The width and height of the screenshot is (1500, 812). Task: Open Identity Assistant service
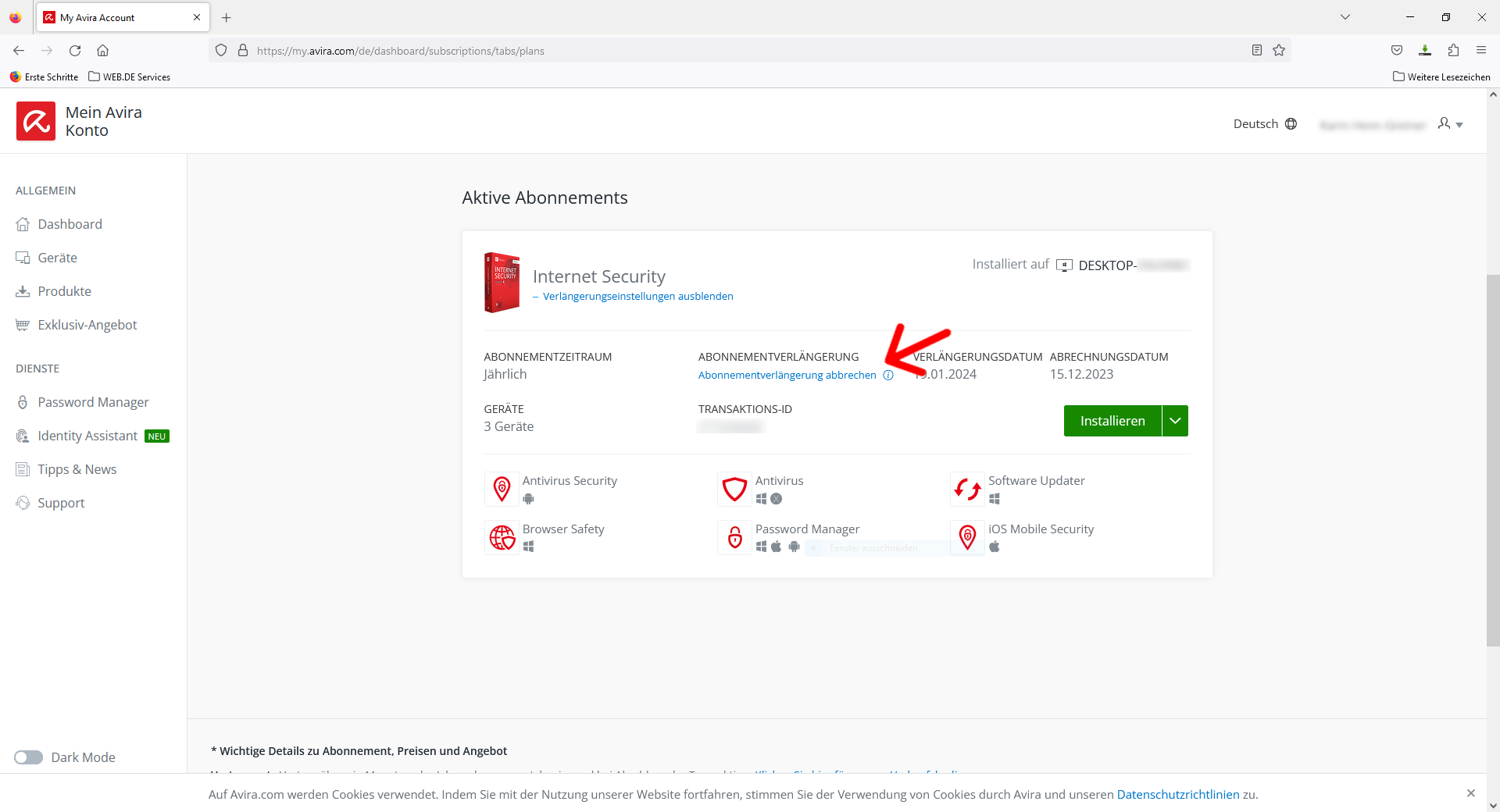(x=77, y=436)
